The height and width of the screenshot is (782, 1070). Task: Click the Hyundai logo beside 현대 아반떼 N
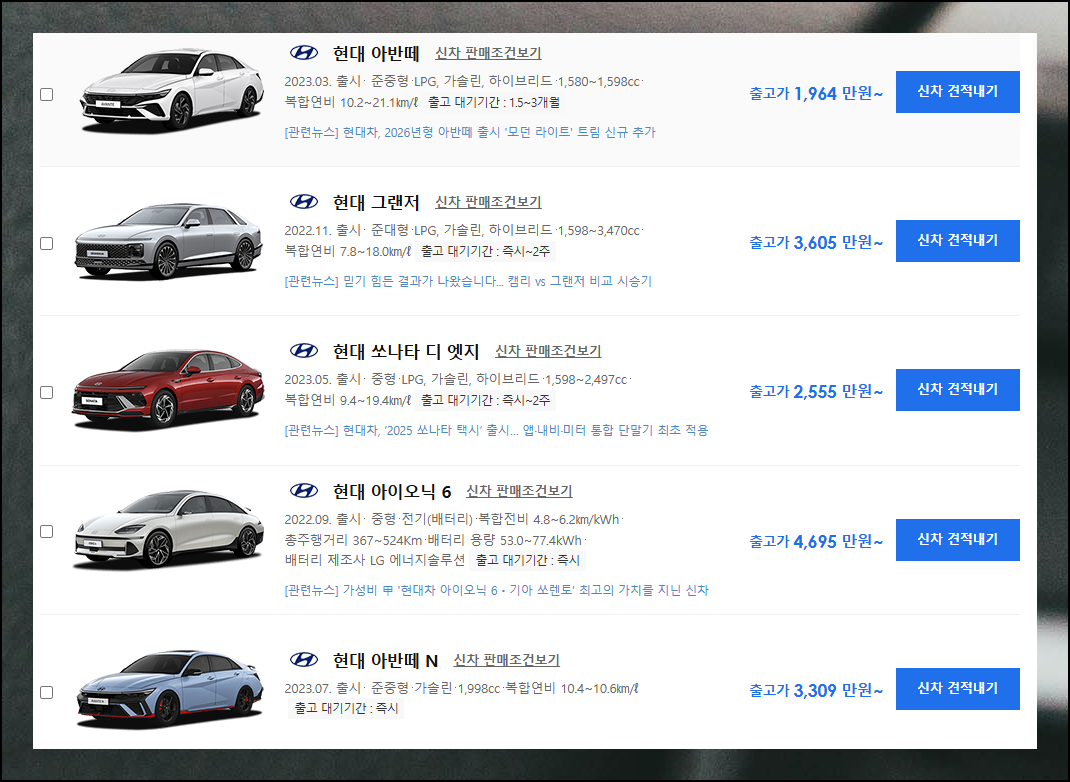pyautogui.click(x=304, y=660)
